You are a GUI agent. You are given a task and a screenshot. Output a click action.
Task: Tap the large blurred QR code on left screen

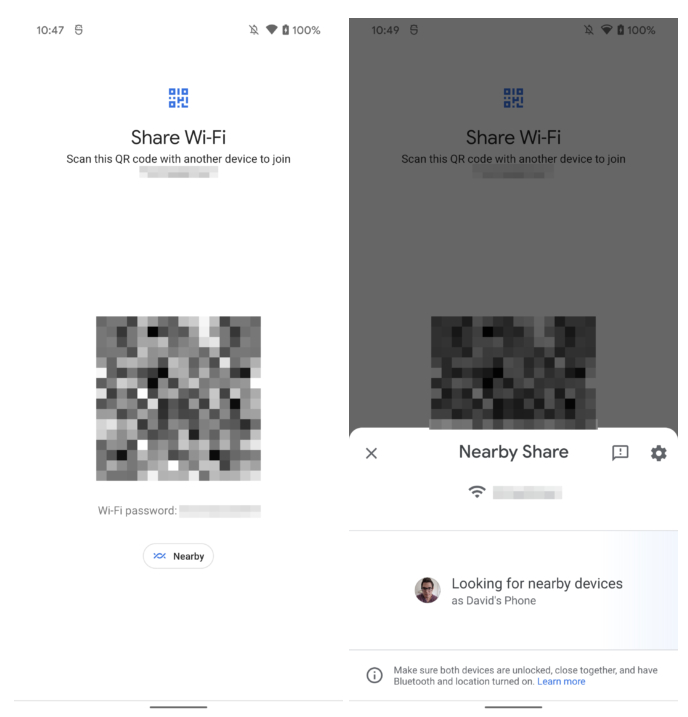click(x=178, y=398)
